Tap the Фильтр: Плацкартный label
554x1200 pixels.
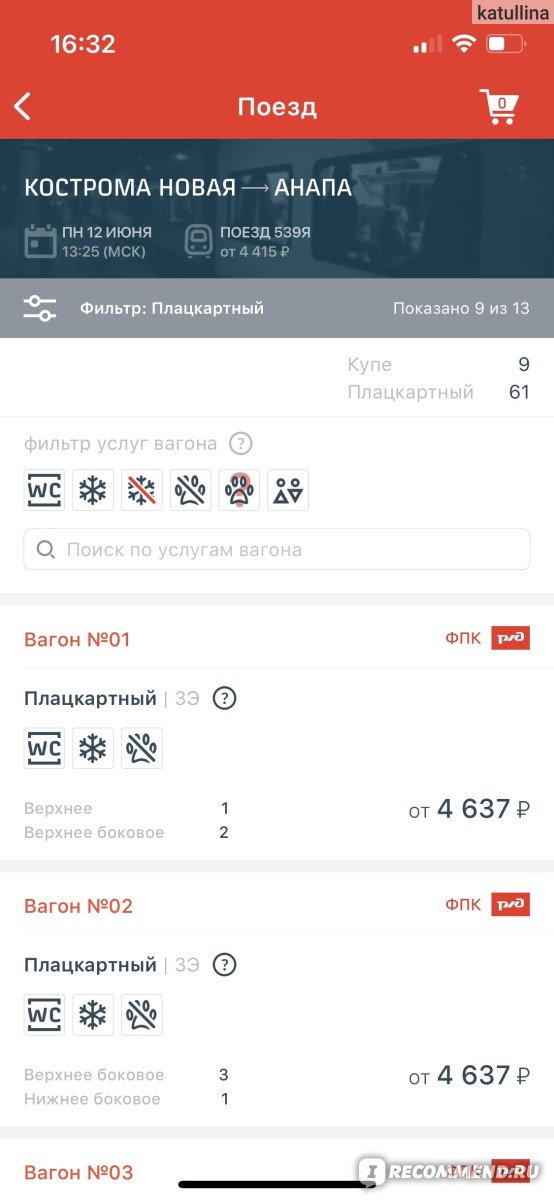click(172, 308)
